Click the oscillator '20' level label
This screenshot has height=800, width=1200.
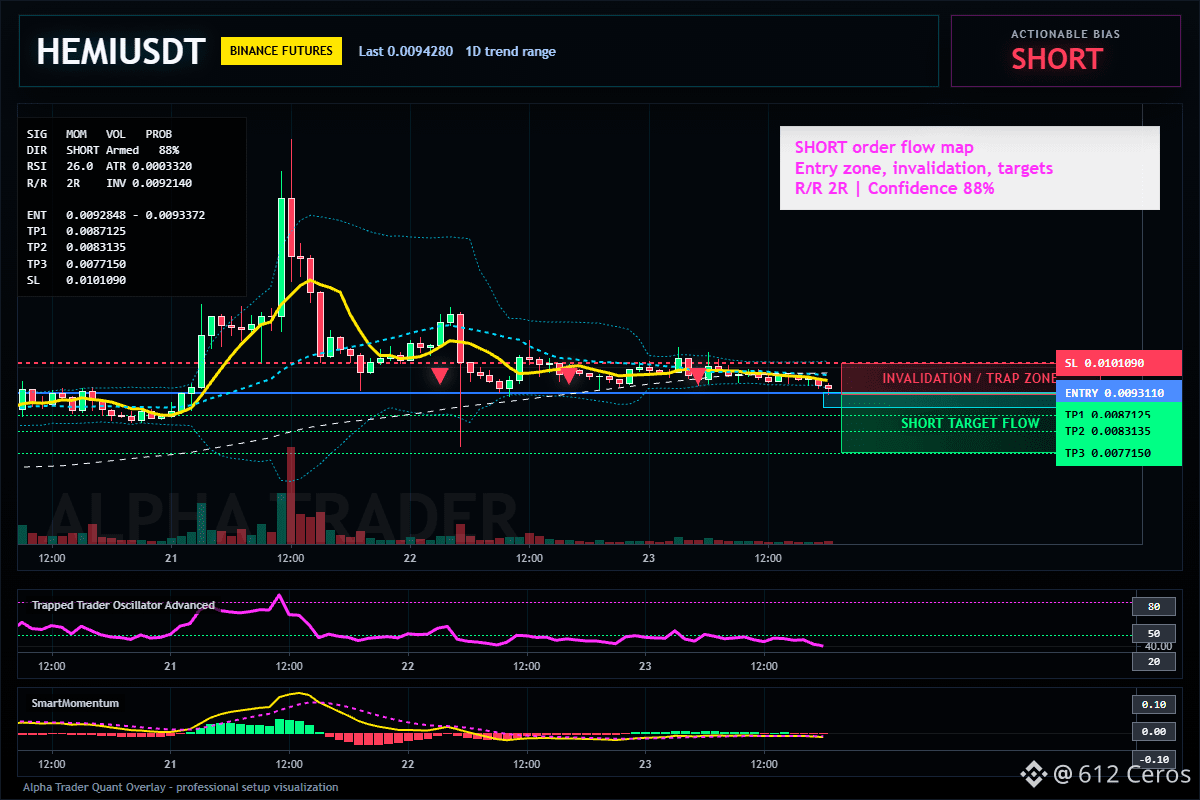(x=1153, y=662)
